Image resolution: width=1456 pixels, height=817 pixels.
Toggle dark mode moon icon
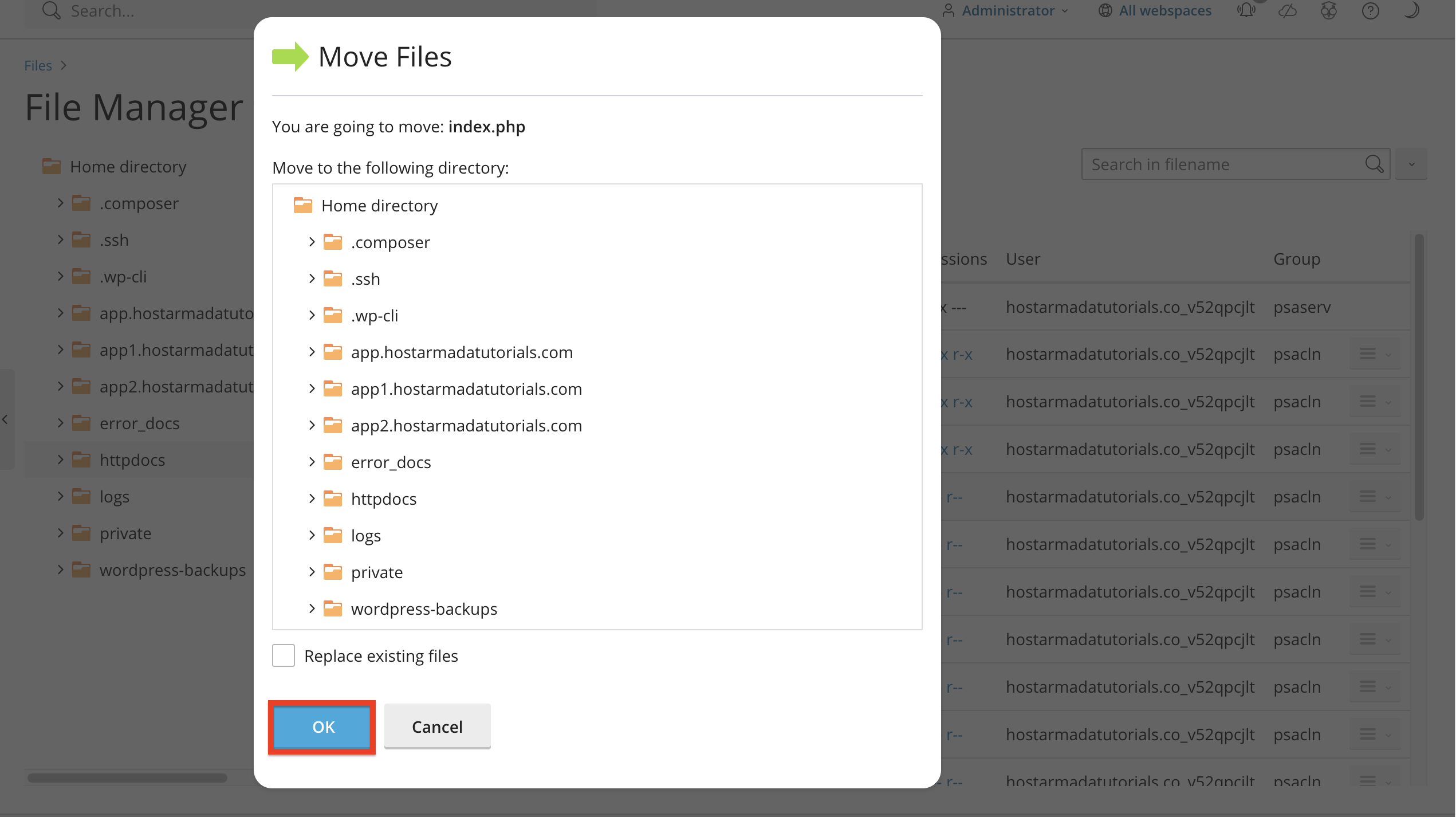click(x=1411, y=10)
